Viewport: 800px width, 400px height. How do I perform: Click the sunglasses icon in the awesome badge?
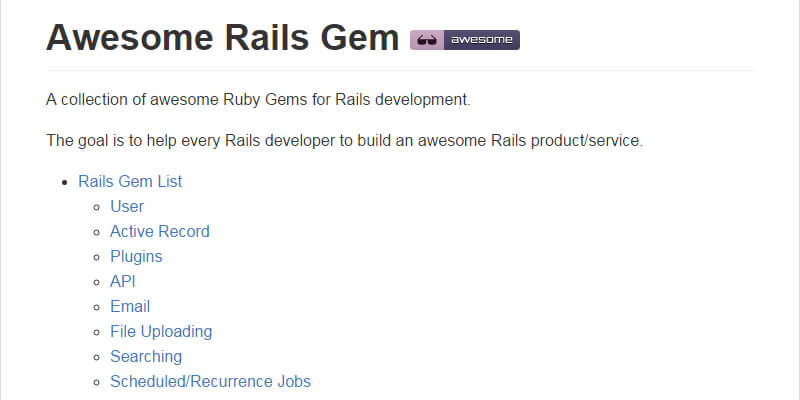point(426,40)
